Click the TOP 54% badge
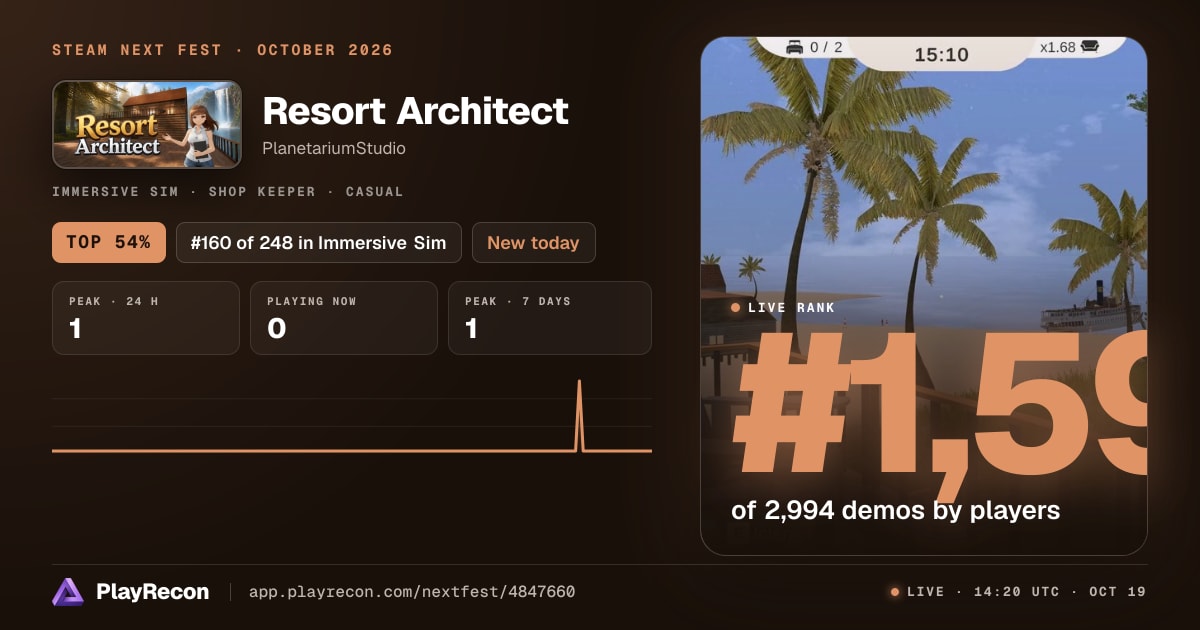 pos(109,243)
